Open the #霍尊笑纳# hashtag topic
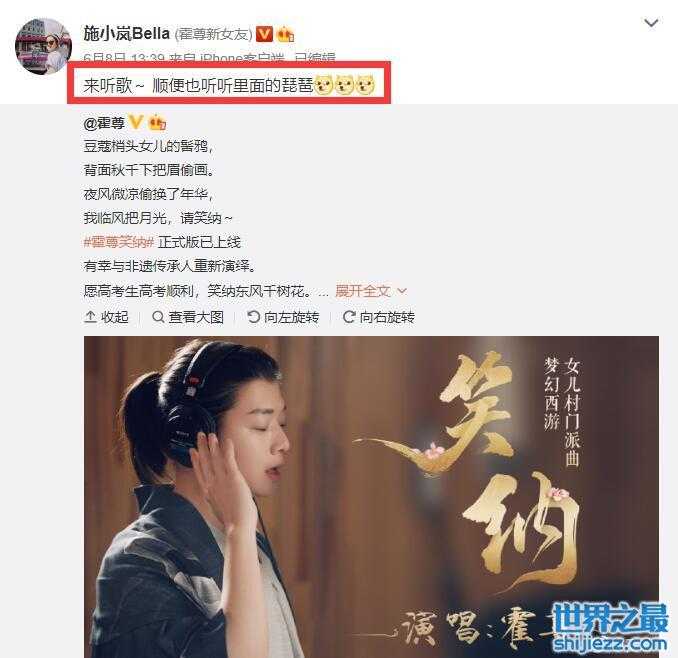678x658 pixels. (119, 242)
